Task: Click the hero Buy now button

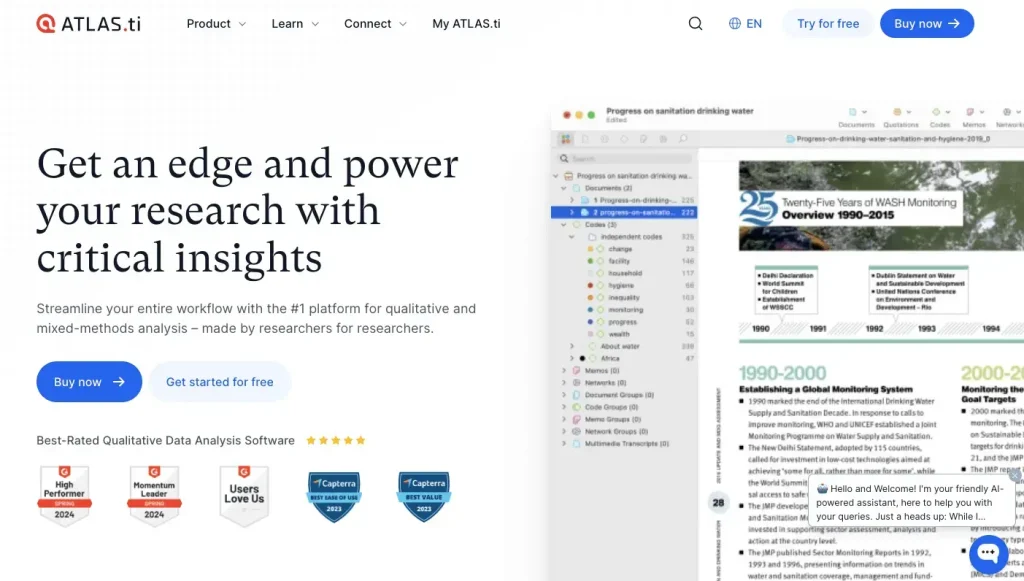Action: 89,382
